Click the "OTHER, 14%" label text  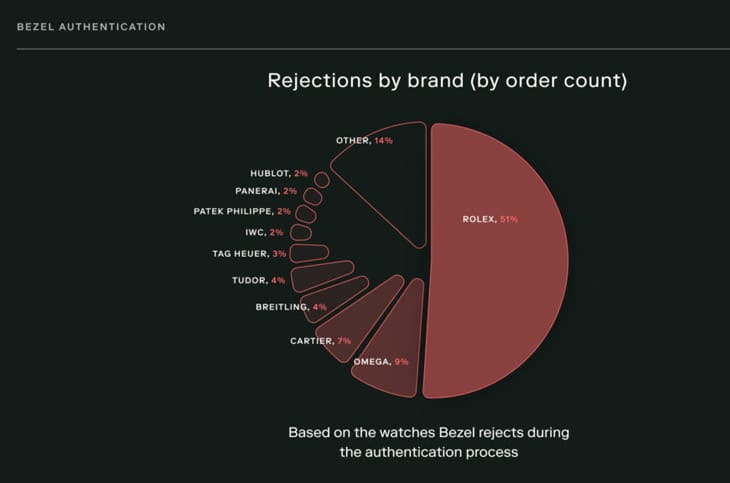coord(364,141)
